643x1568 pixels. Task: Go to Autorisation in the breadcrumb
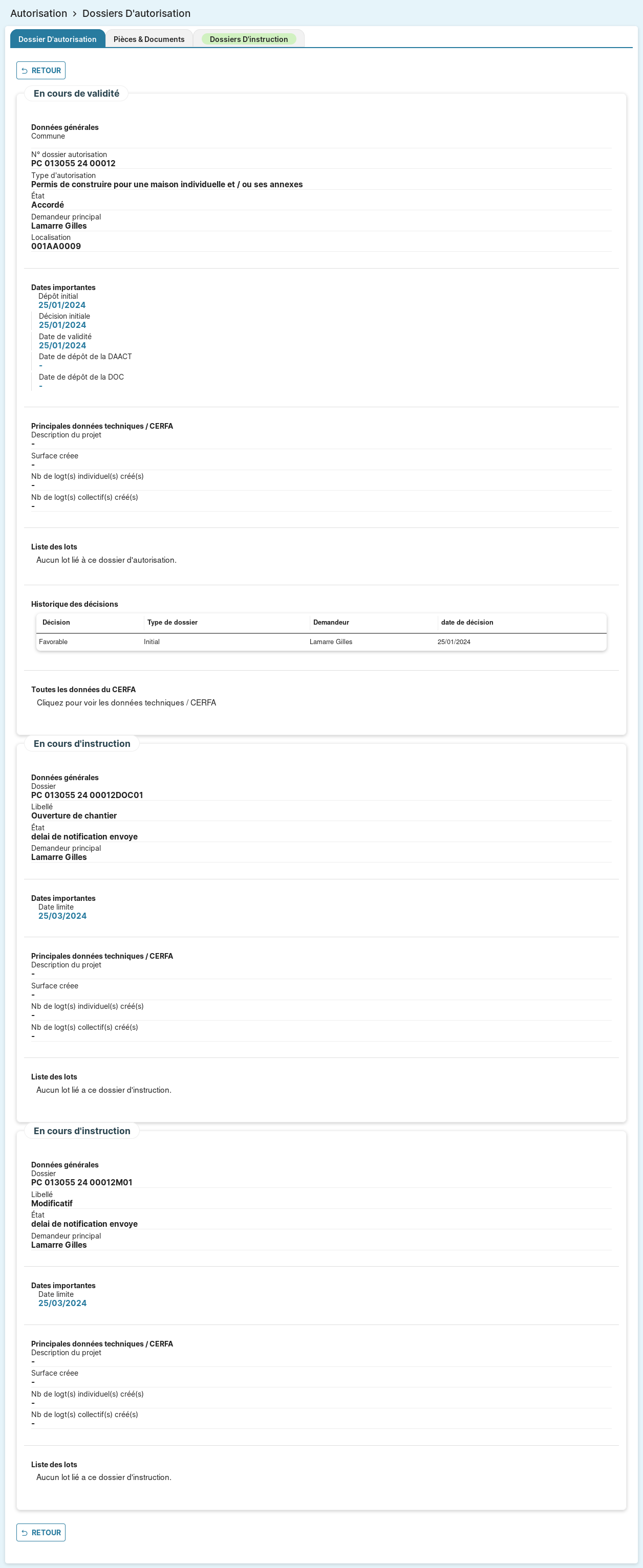point(38,13)
